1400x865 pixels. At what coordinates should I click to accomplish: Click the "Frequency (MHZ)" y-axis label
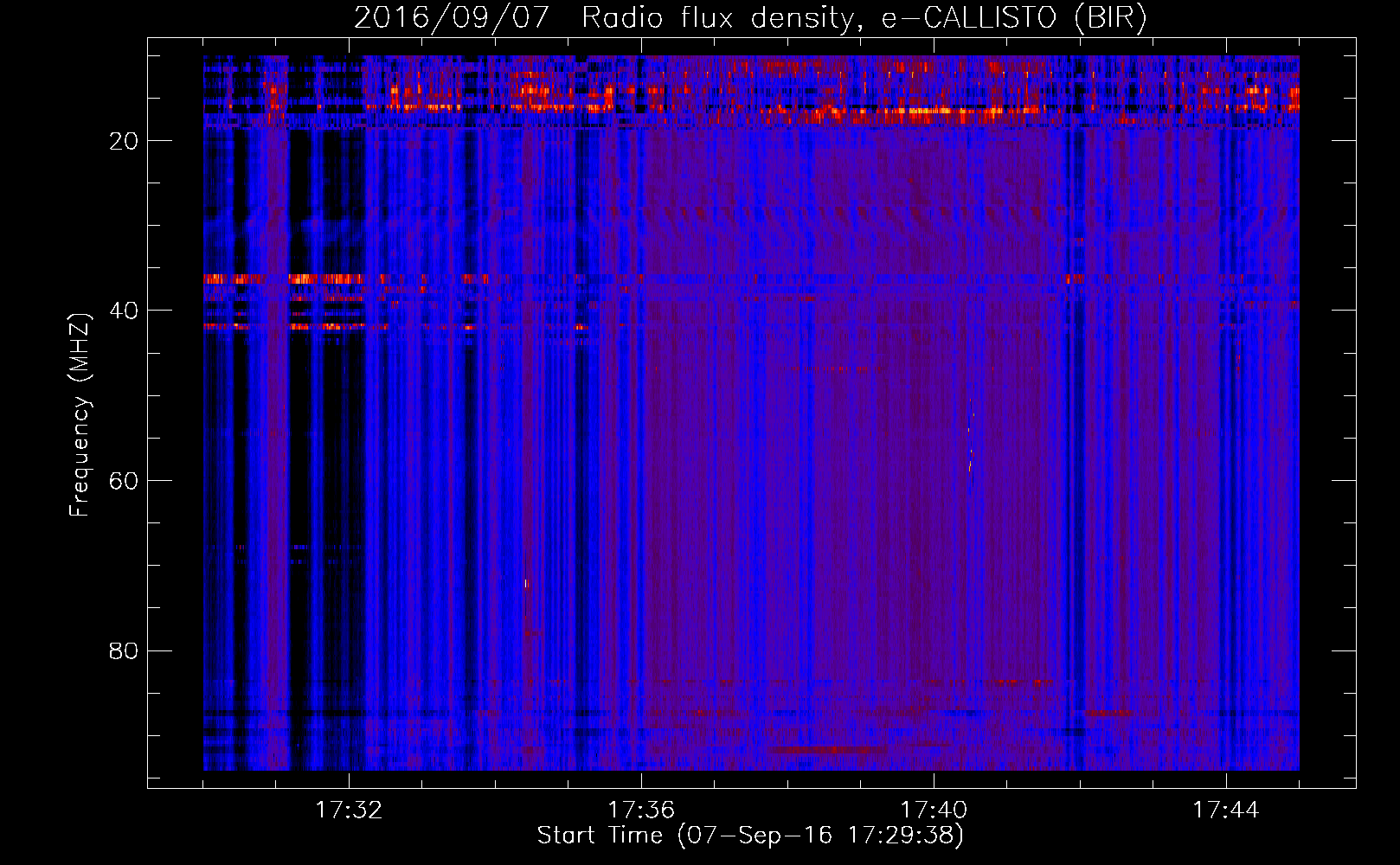tap(80, 415)
